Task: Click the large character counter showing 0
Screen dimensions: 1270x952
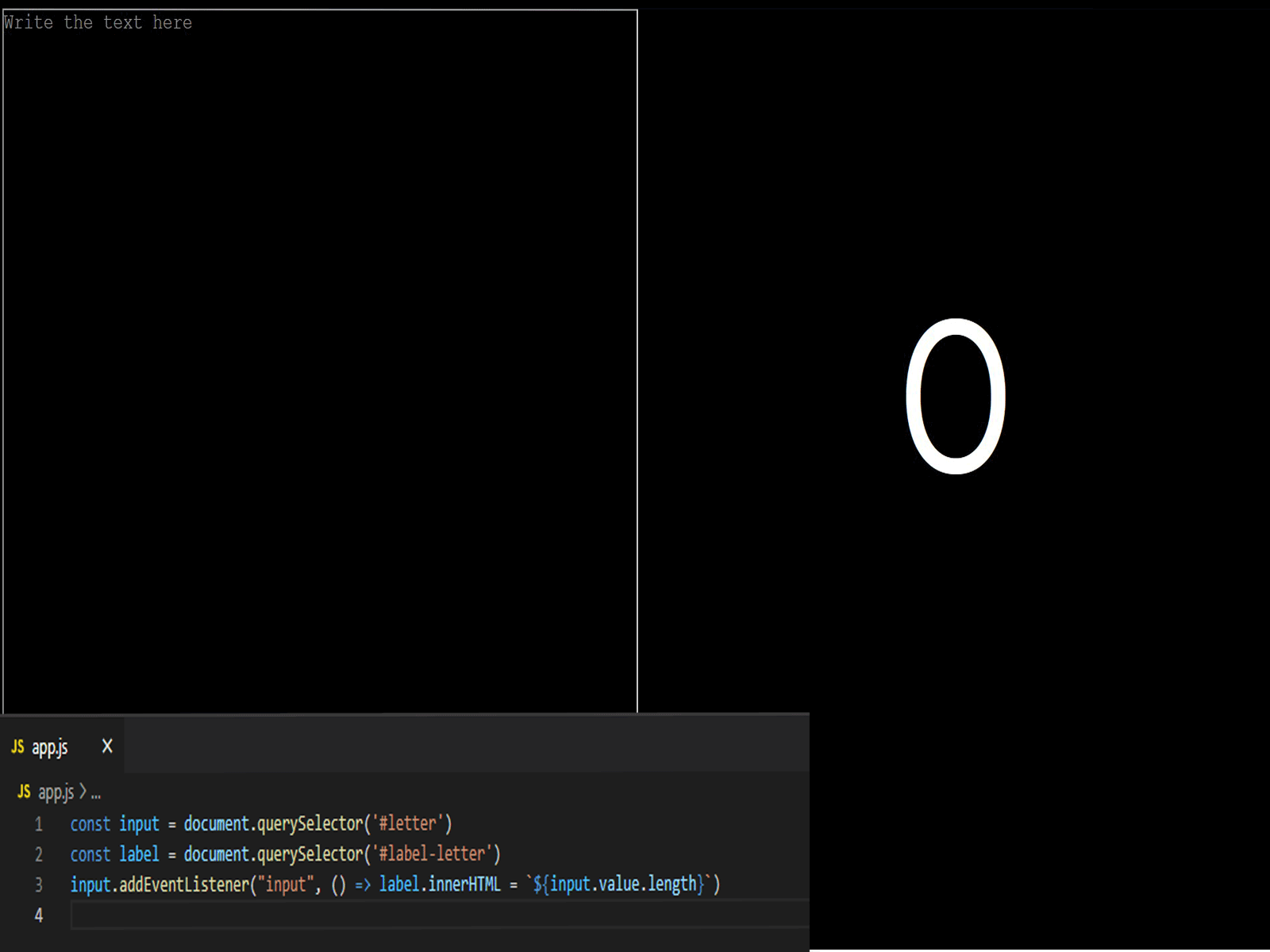Action: (956, 396)
